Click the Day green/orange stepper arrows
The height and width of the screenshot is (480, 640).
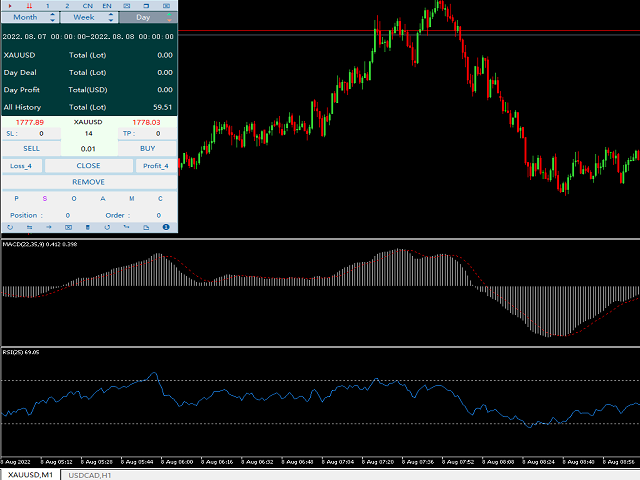tap(169, 17)
